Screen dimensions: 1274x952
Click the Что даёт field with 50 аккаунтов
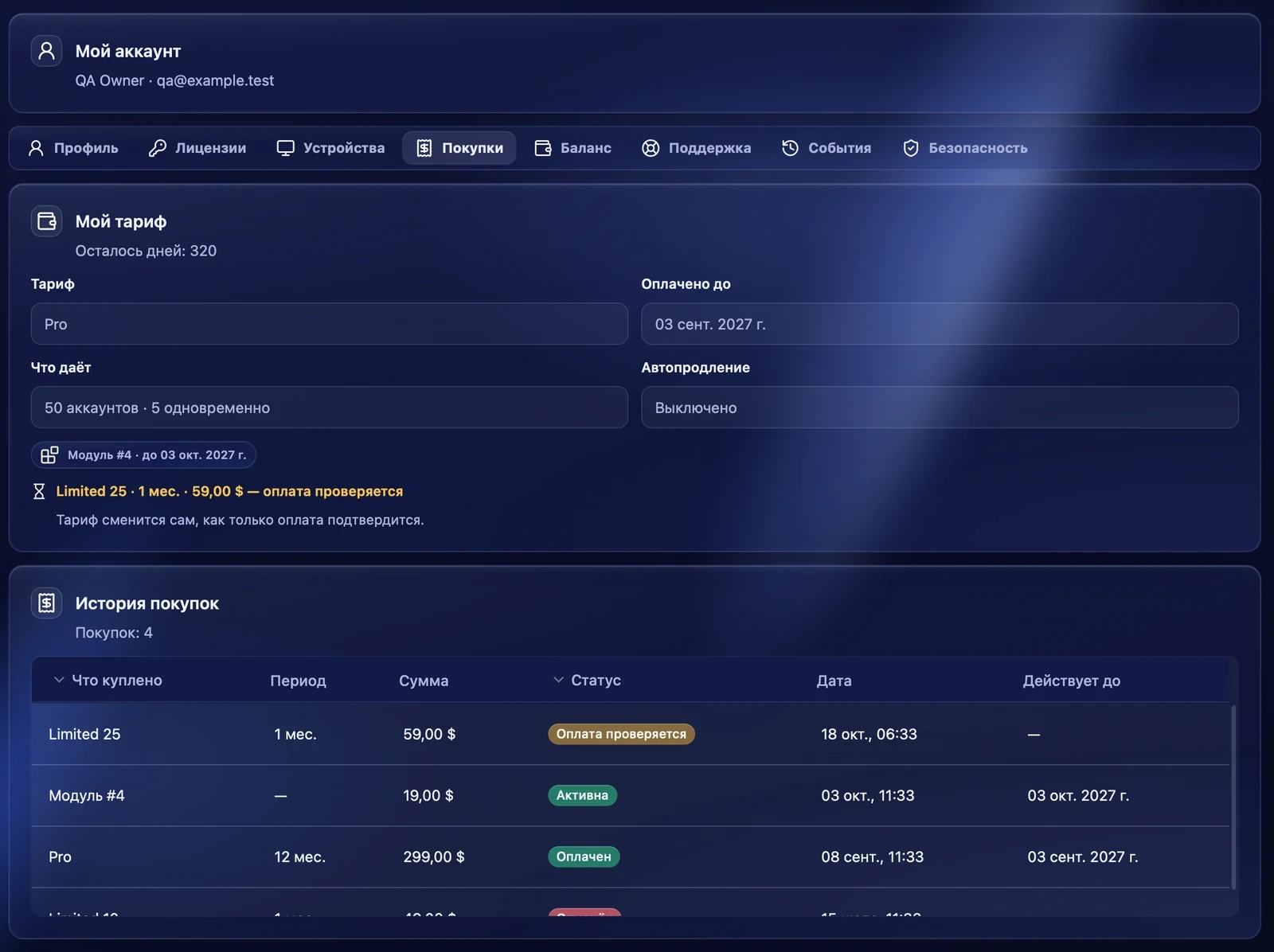pyautogui.click(x=330, y=408)
